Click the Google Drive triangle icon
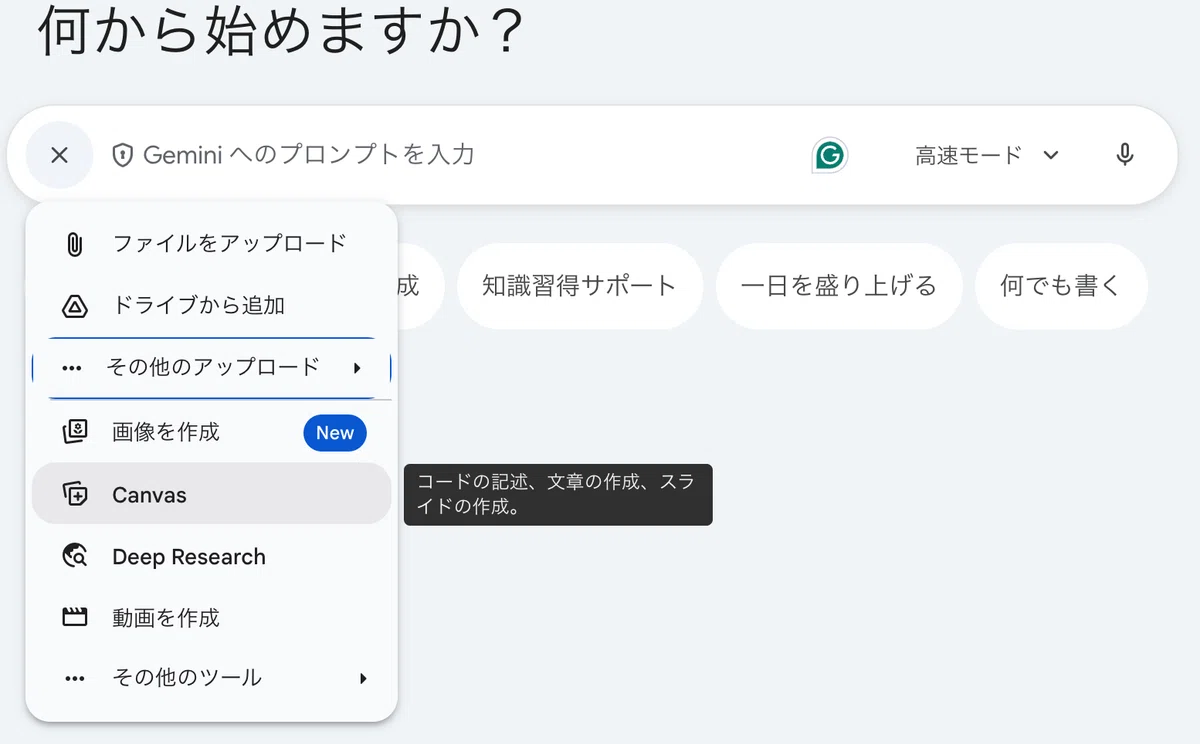 [74, 306]
